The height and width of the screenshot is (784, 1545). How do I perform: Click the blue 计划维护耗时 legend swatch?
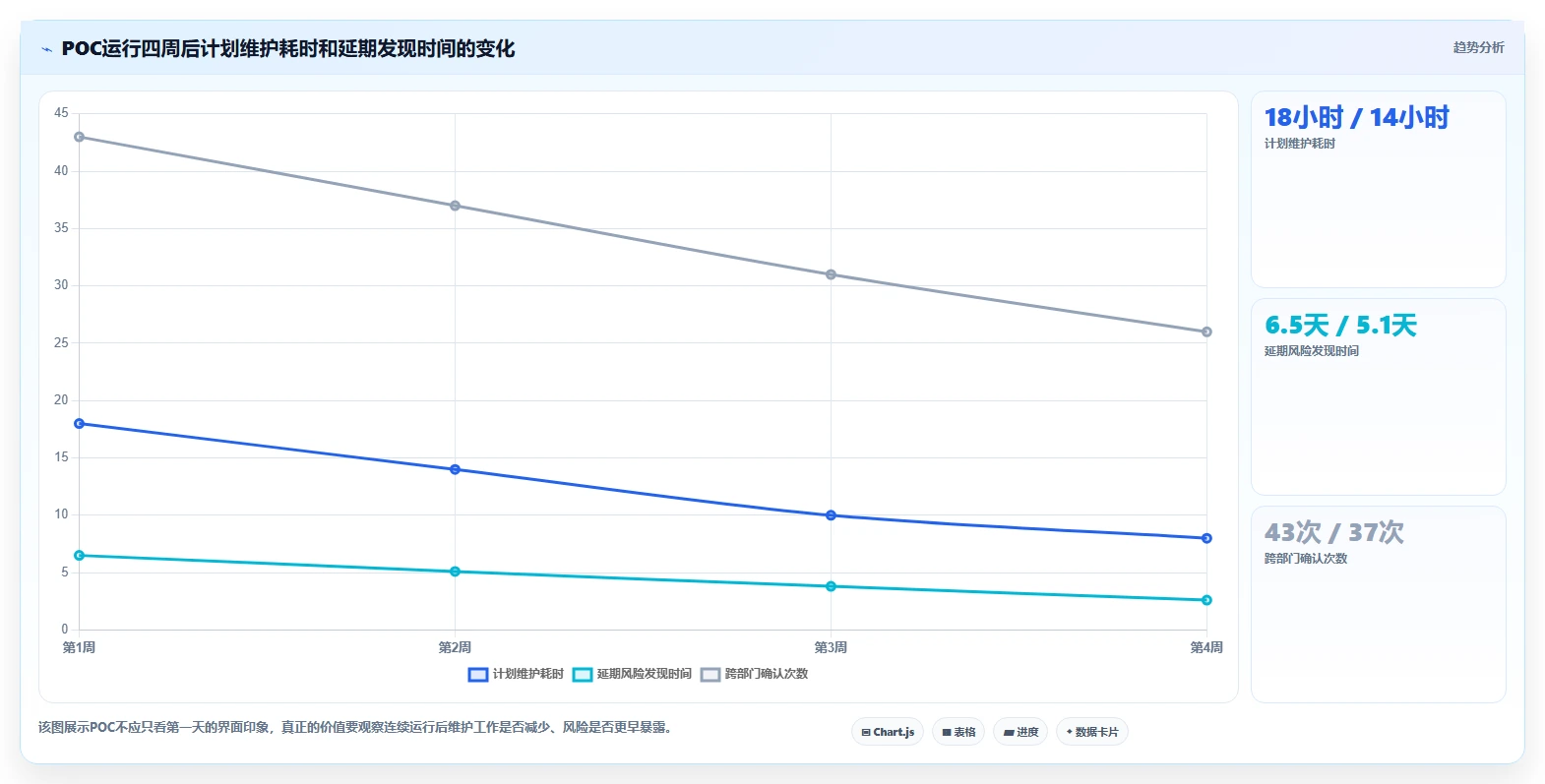(478, 674)
